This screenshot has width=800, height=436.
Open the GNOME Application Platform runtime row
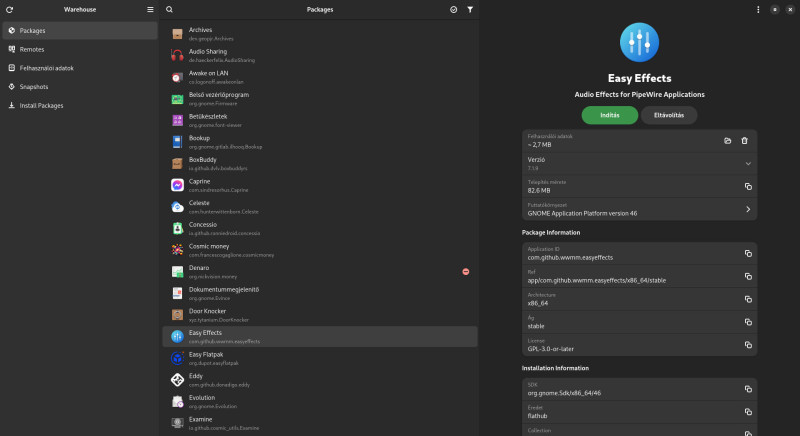point(639,210)
